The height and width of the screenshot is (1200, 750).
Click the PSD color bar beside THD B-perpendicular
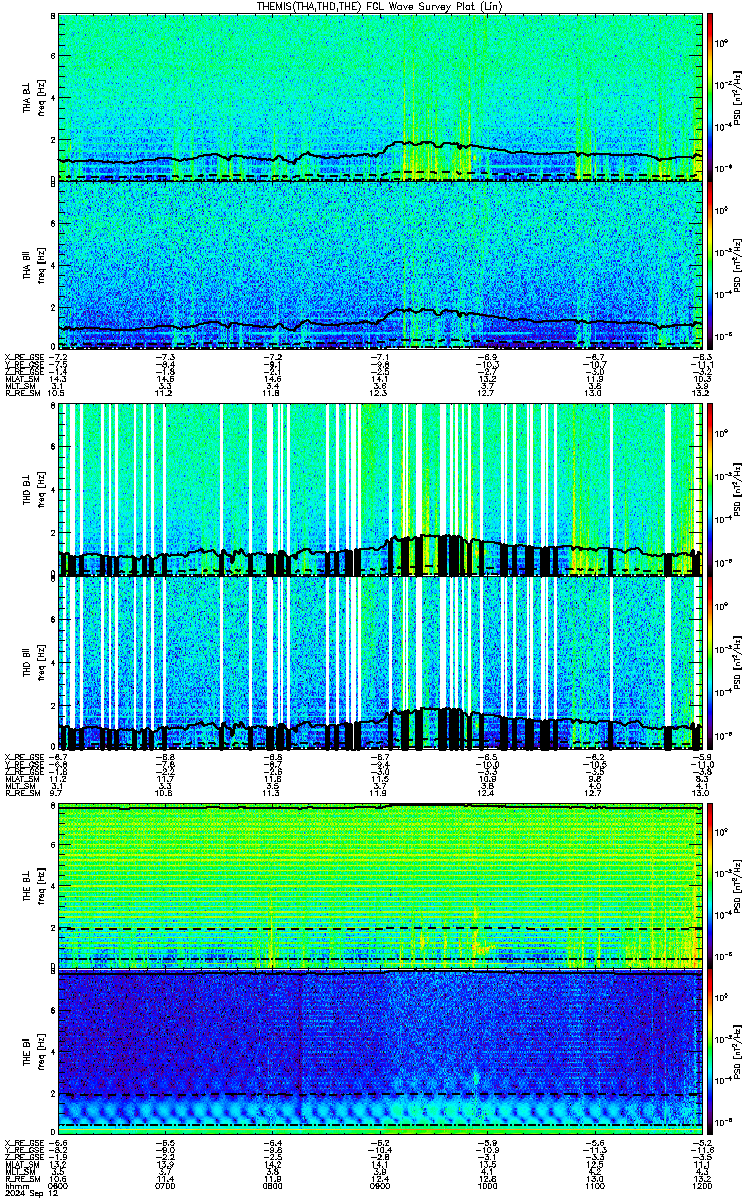710,489
